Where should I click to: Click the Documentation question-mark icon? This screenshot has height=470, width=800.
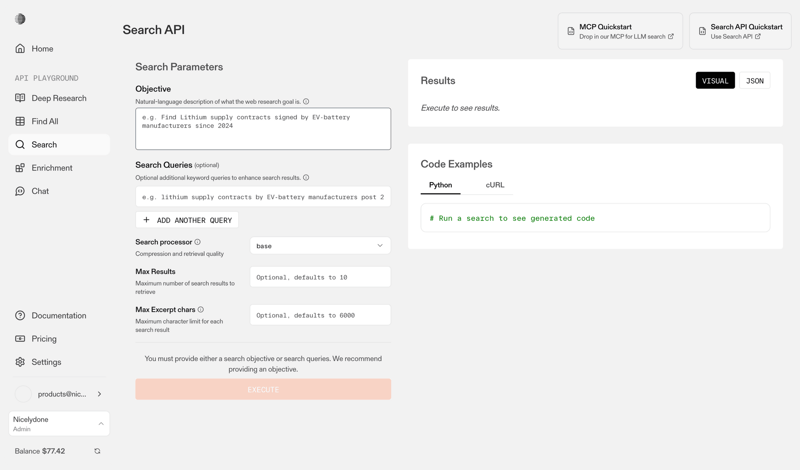20,315
